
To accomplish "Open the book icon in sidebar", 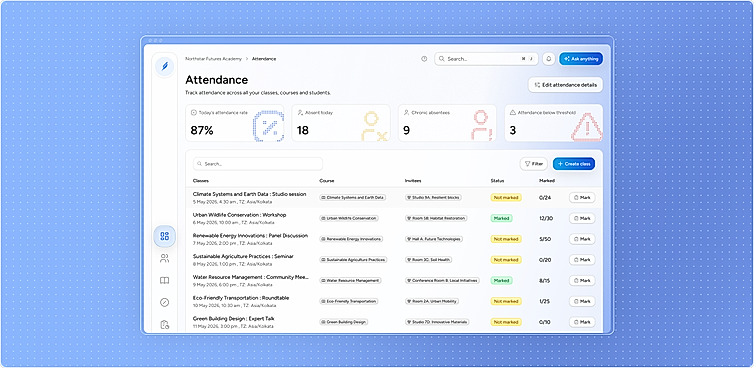I will (x=164, y=280).
